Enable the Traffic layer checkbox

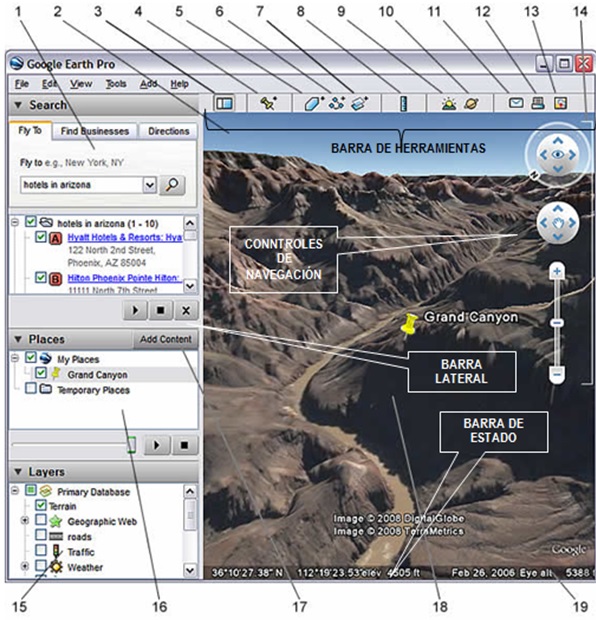pyautogui.click(x=41, y=550)
